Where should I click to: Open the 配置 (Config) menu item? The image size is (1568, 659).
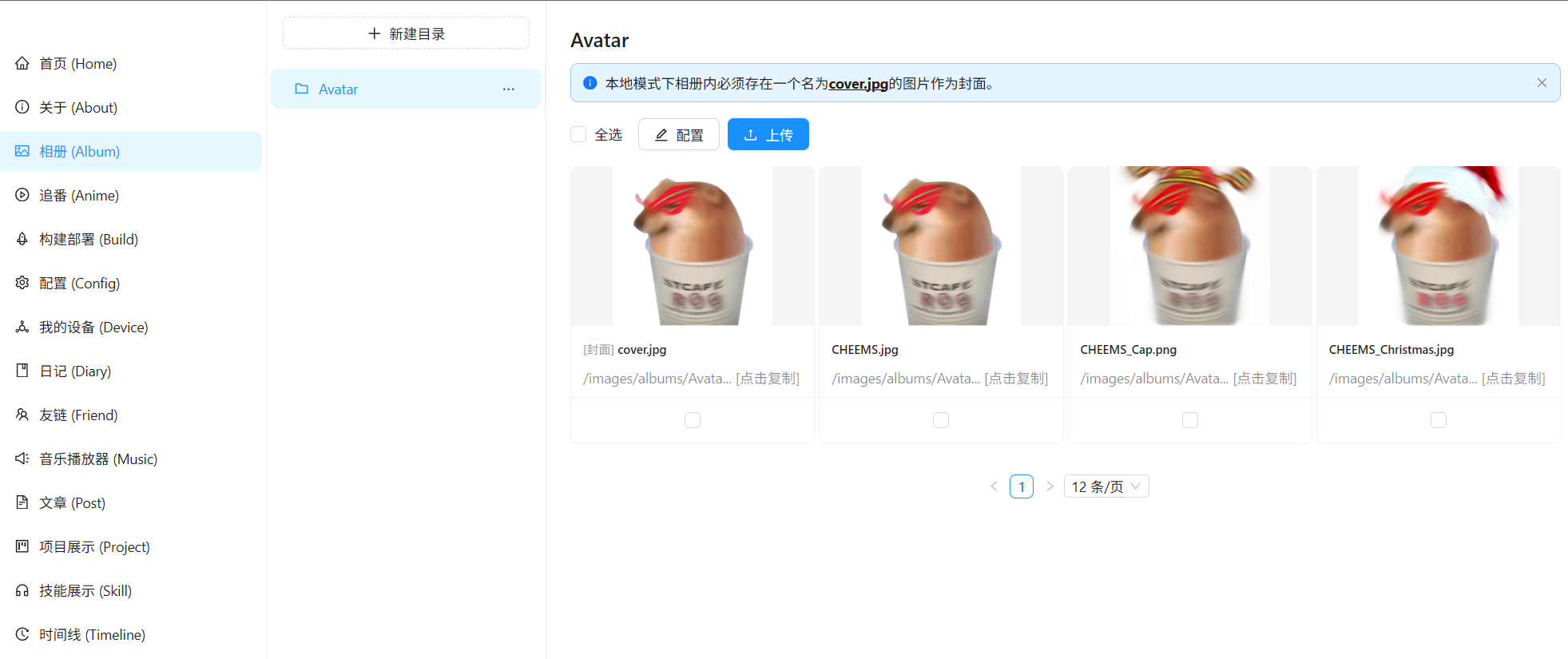tap(131, 283)
